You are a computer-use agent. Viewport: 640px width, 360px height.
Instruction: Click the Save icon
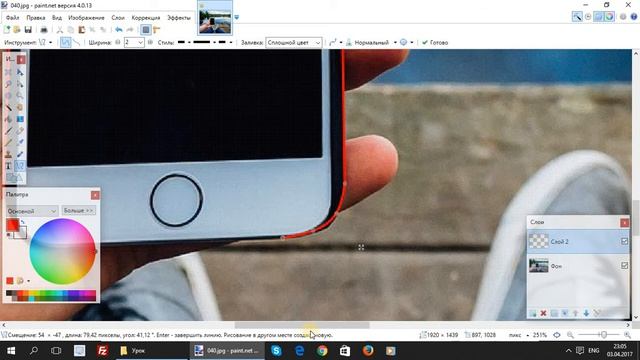[28, 29]
